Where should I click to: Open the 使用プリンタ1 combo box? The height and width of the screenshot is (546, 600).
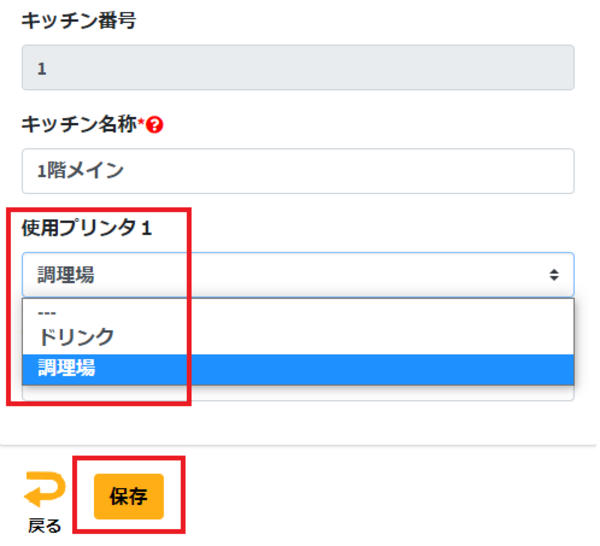click(298, 275)
